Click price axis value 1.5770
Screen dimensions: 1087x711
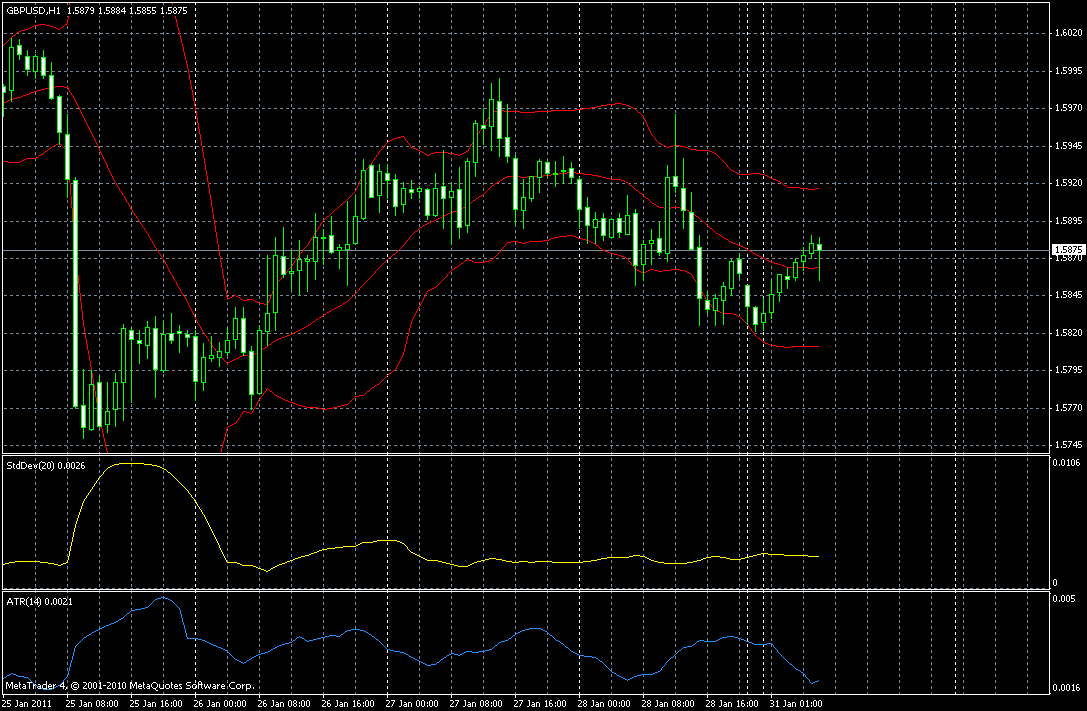click(1068, 408)
